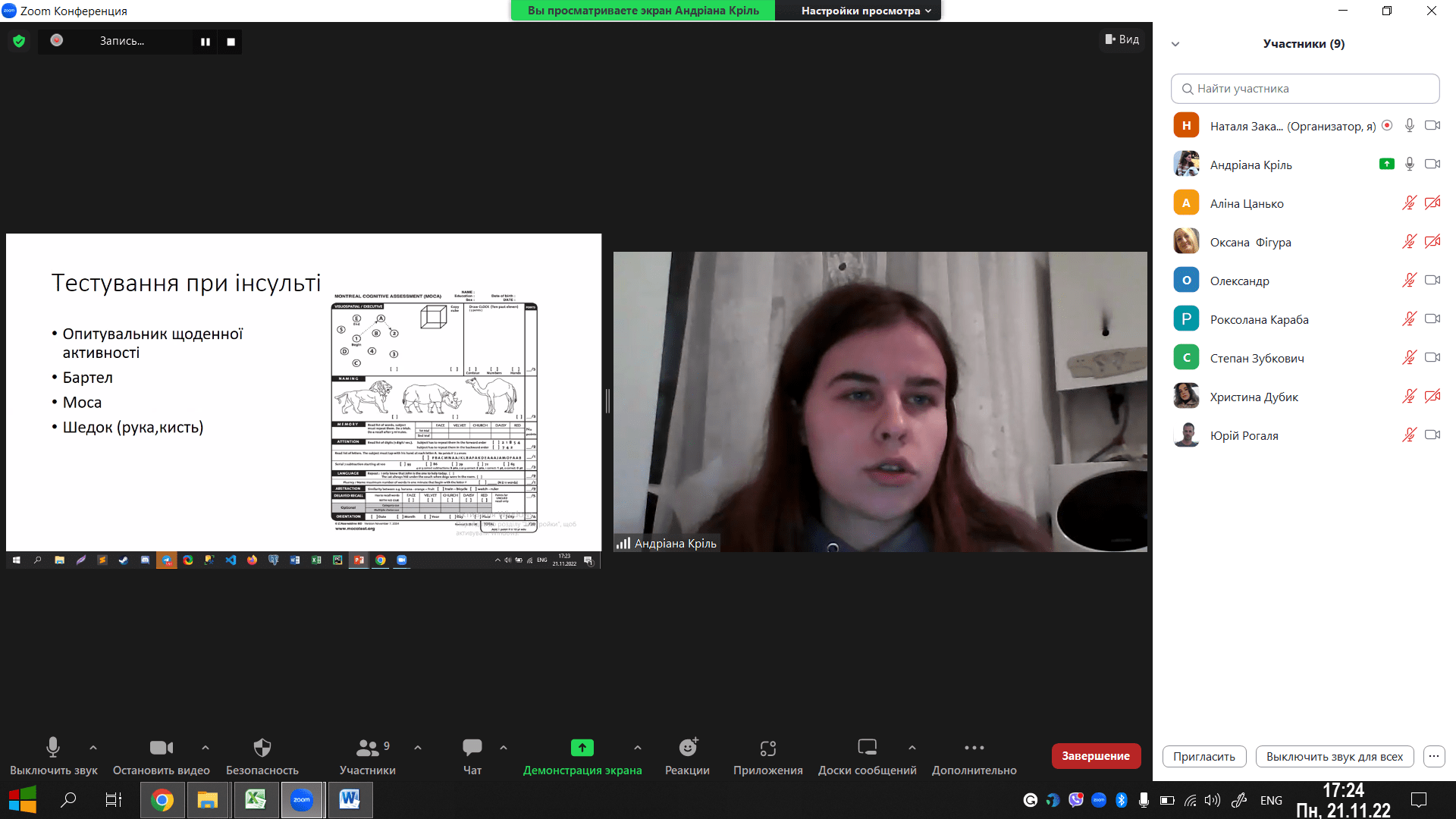
Task: Open the Reactions emoji icon
Action: pyautogui.click(x=687, y=748)
